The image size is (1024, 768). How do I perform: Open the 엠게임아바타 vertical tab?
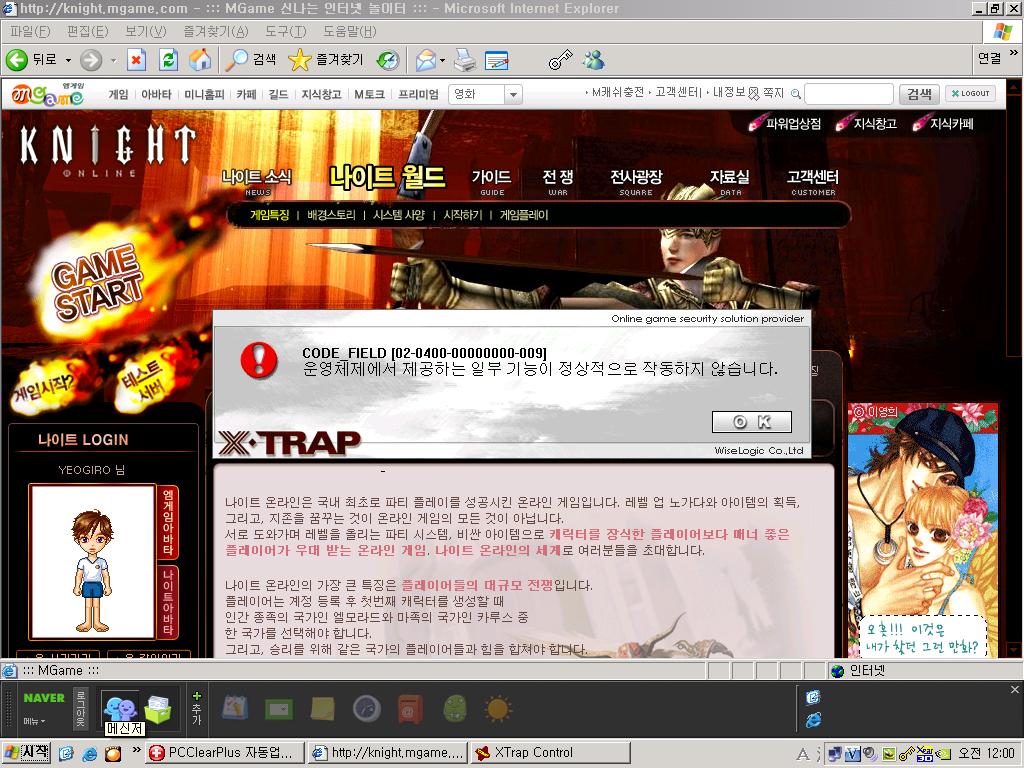click(168, 522)
